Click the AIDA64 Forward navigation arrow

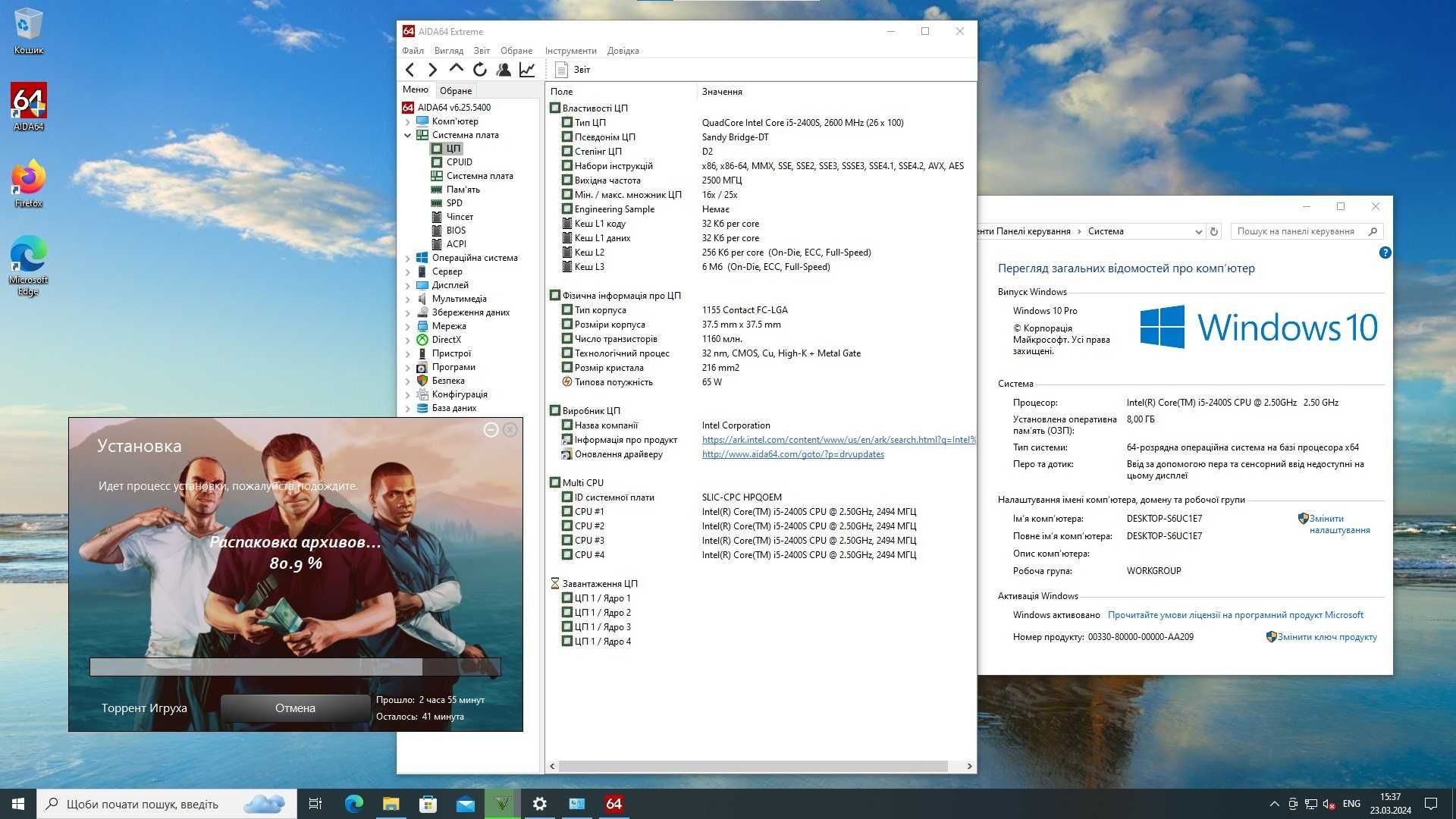[x=433, y=70]
